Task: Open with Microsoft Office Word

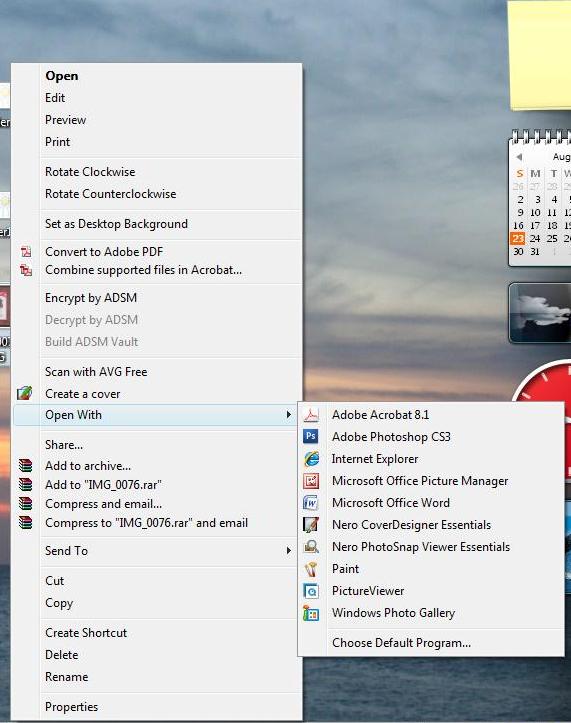Action: pyautogui.click(x=391, y=503)
